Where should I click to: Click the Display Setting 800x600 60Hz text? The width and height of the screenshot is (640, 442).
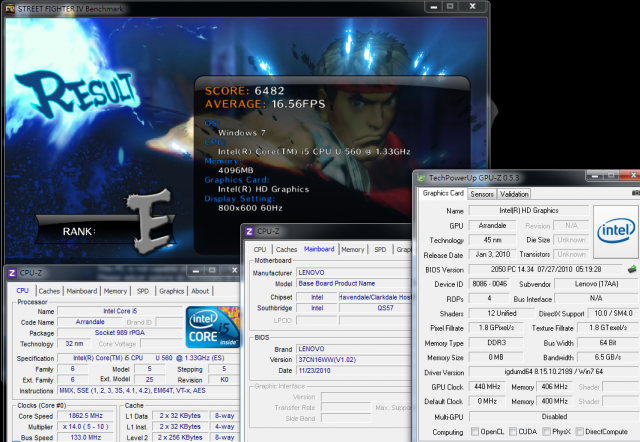click(x=250, y=208)
